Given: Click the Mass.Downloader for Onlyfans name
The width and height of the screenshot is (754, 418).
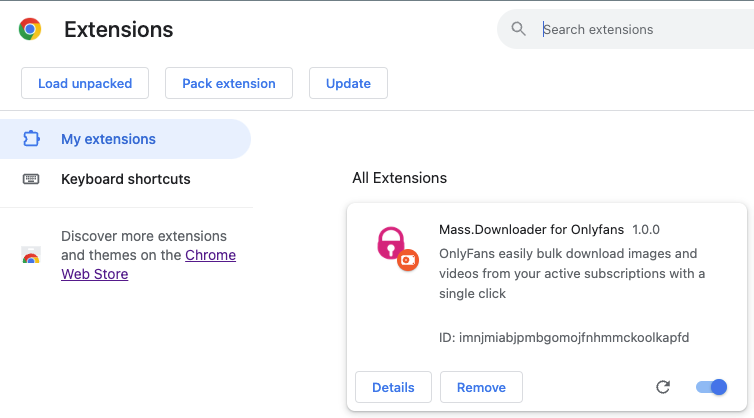Looking at the screenshot, I should point(531,229).
